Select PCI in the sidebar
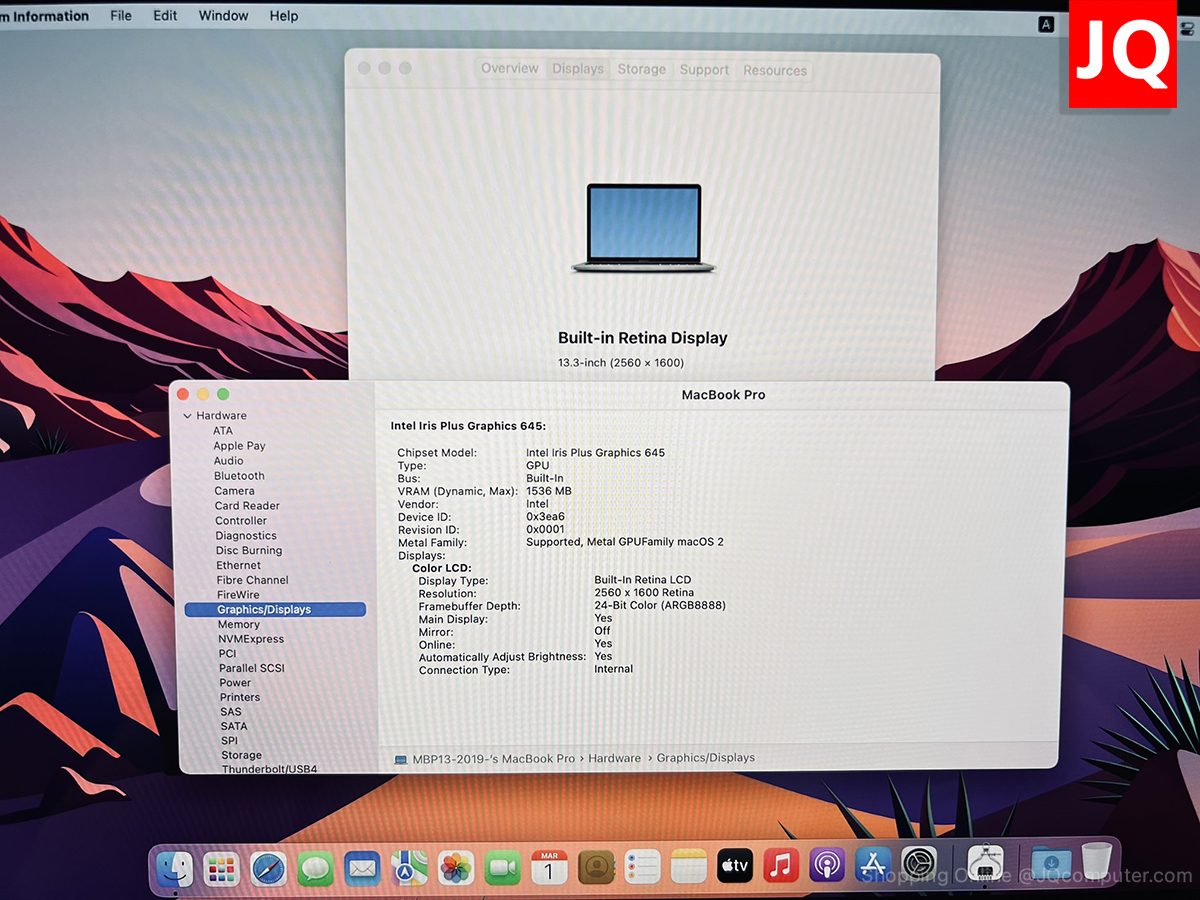1200x900 pixels. click(227, 654)
